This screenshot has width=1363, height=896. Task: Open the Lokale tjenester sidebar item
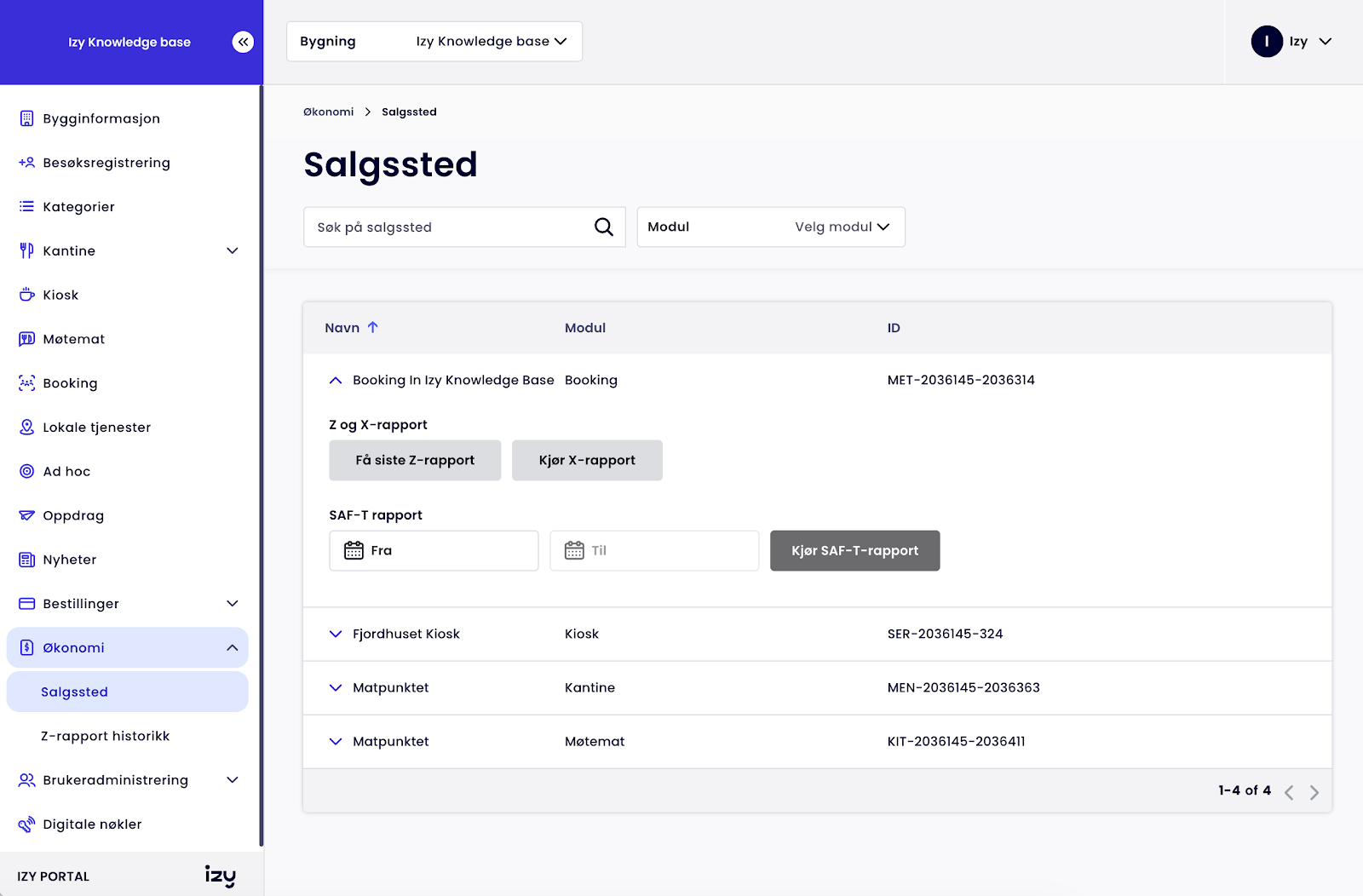[x=96, y=428]
